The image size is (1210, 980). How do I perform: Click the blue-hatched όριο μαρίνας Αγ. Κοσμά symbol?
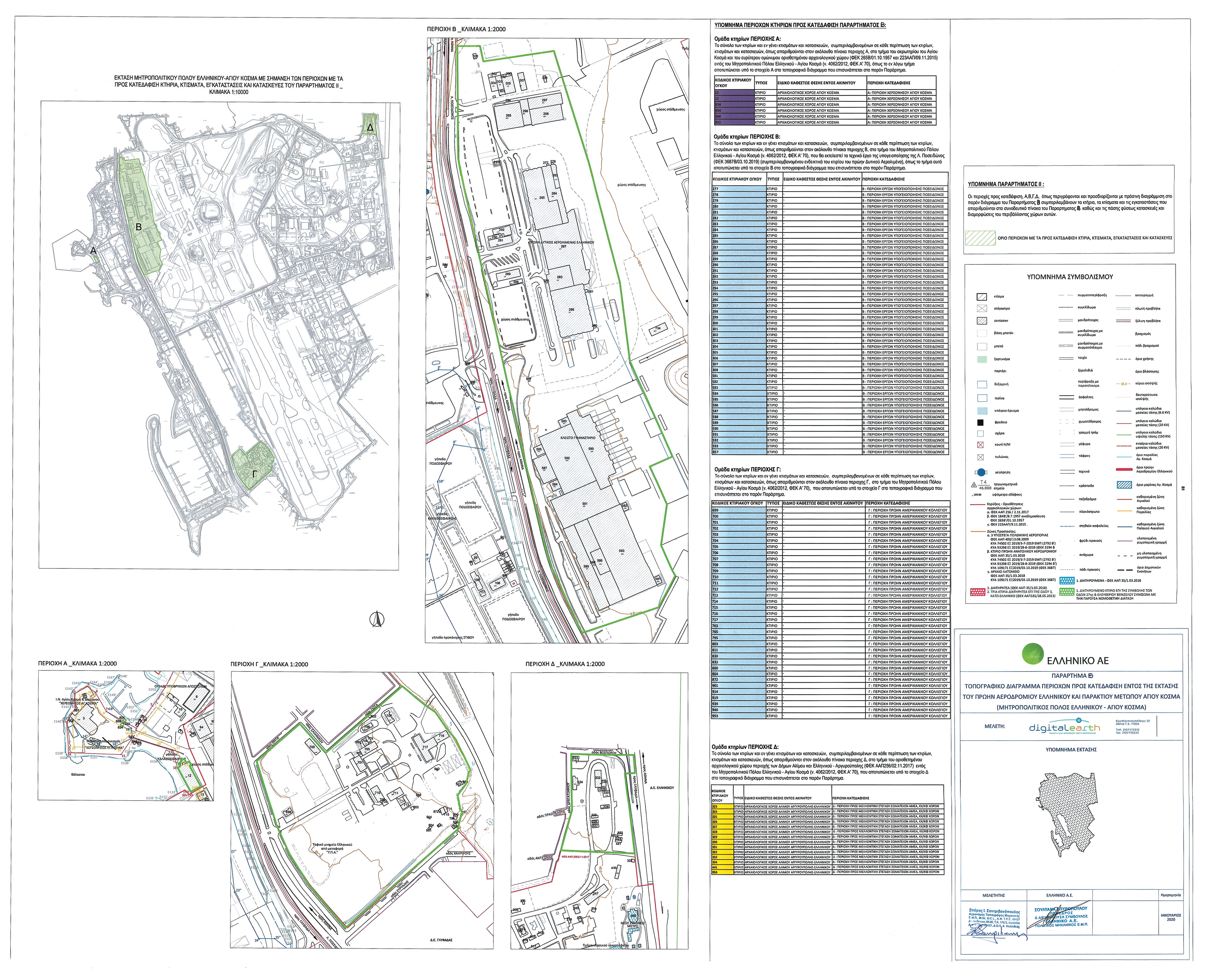[1125, 485]
